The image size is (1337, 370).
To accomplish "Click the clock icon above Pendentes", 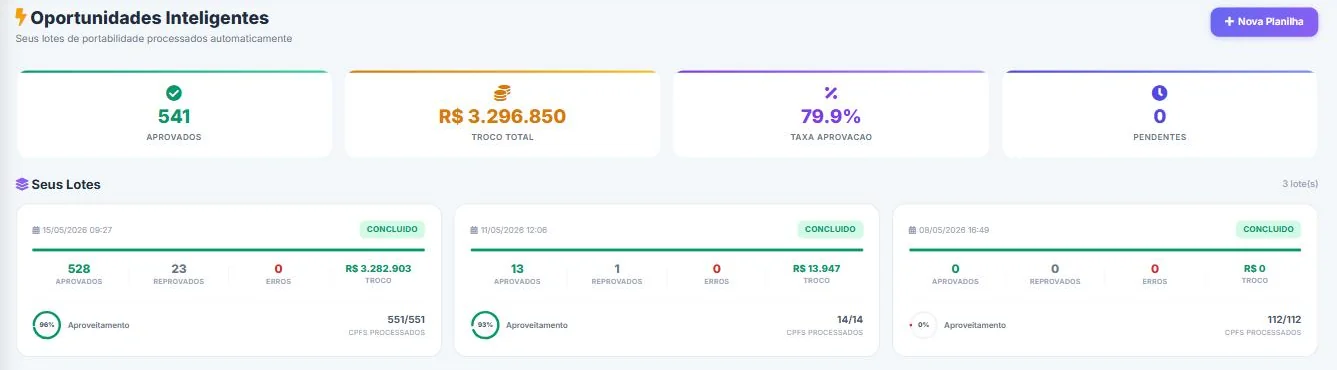I will (1159, 93).
